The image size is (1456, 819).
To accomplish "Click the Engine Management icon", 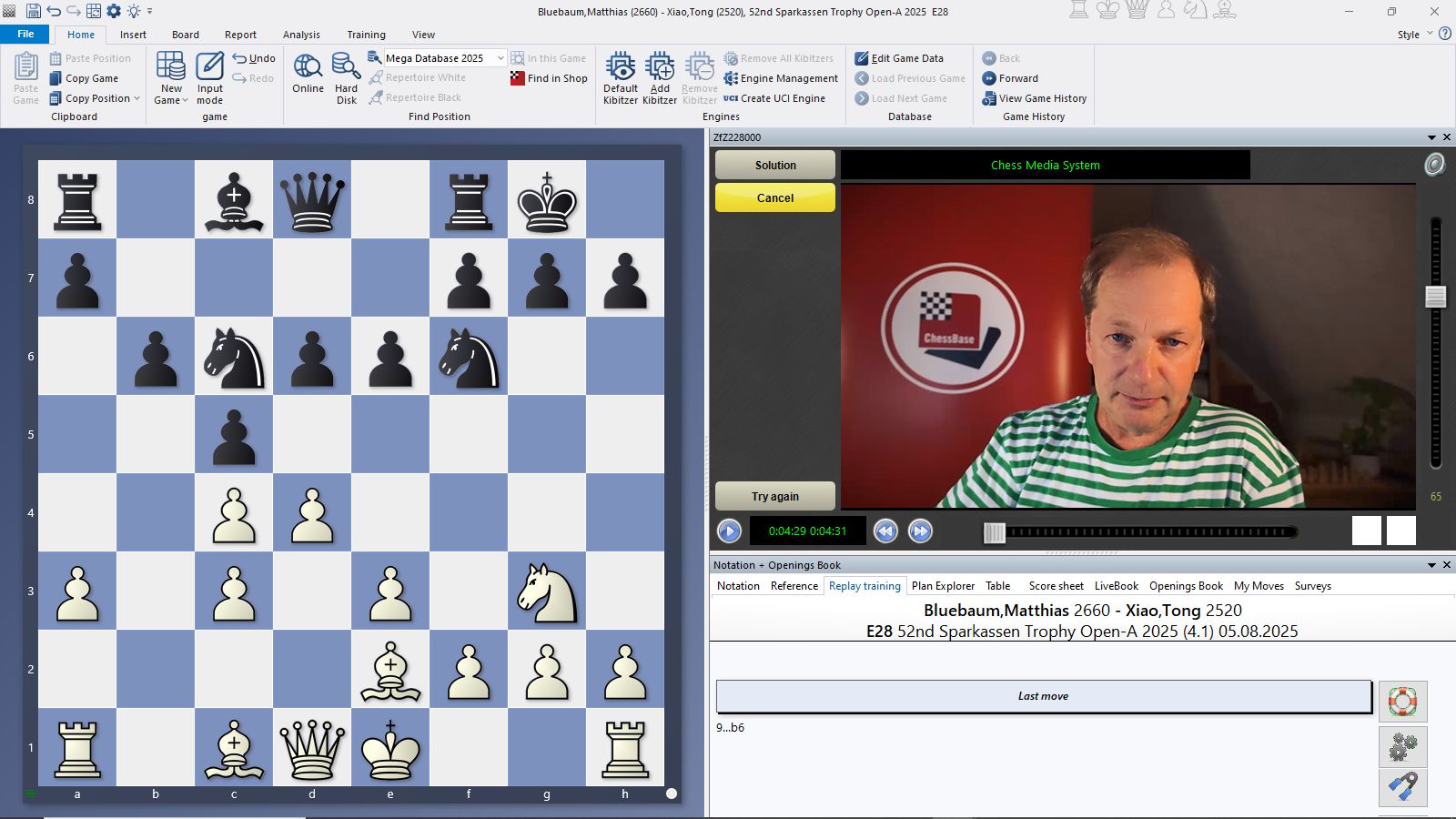I will point(731,78).
